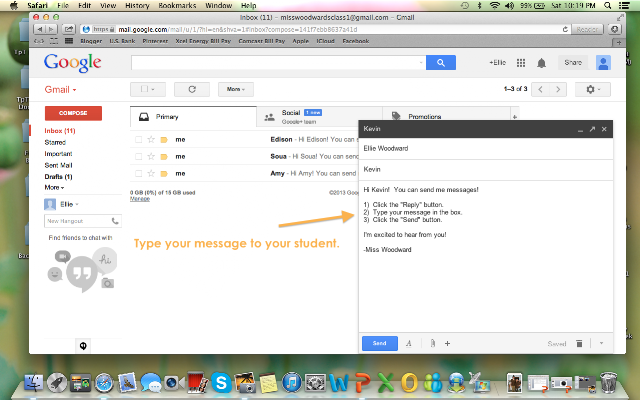Toggle importance marker on the Edison email

tap(164, 140)
